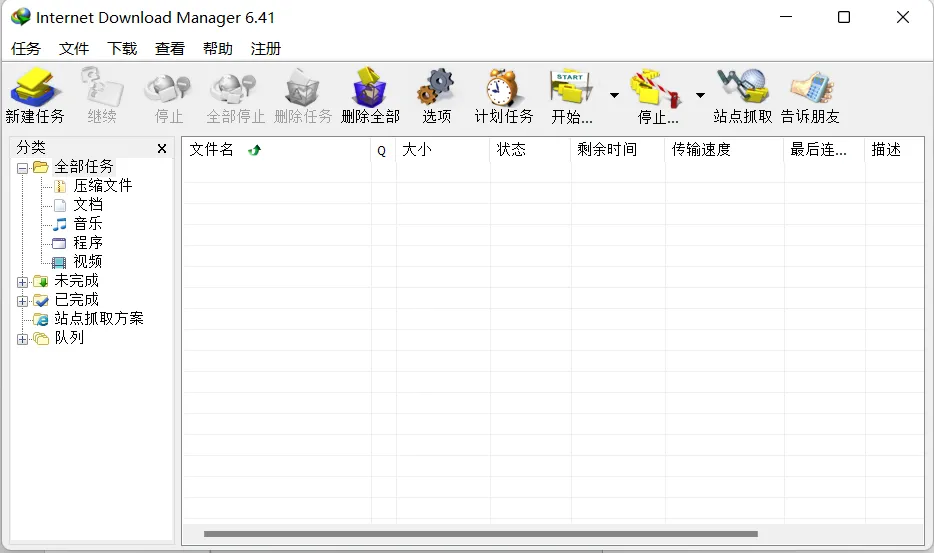The height and width of the screenshot is (553, 934).
Task: Close the 分类 panel with X
Action: (162, 148)
